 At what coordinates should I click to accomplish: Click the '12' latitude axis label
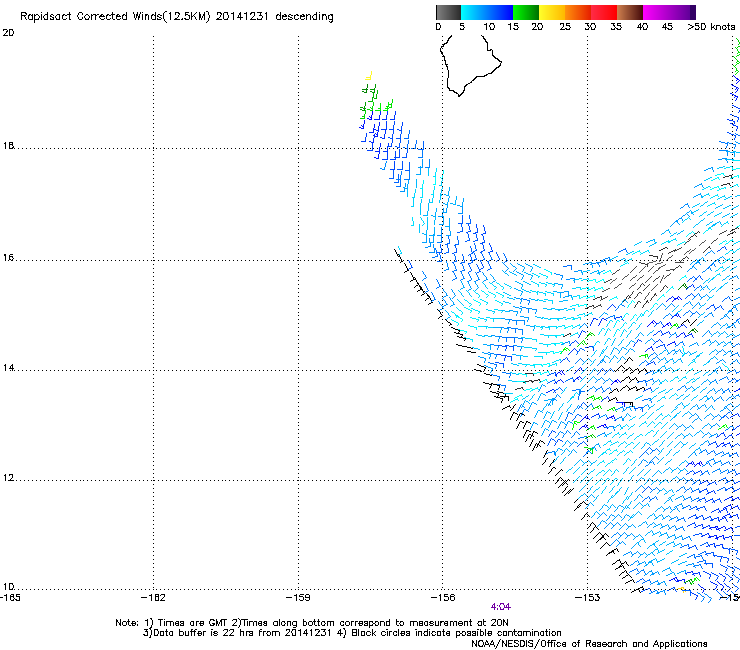[x=8, y=478]
